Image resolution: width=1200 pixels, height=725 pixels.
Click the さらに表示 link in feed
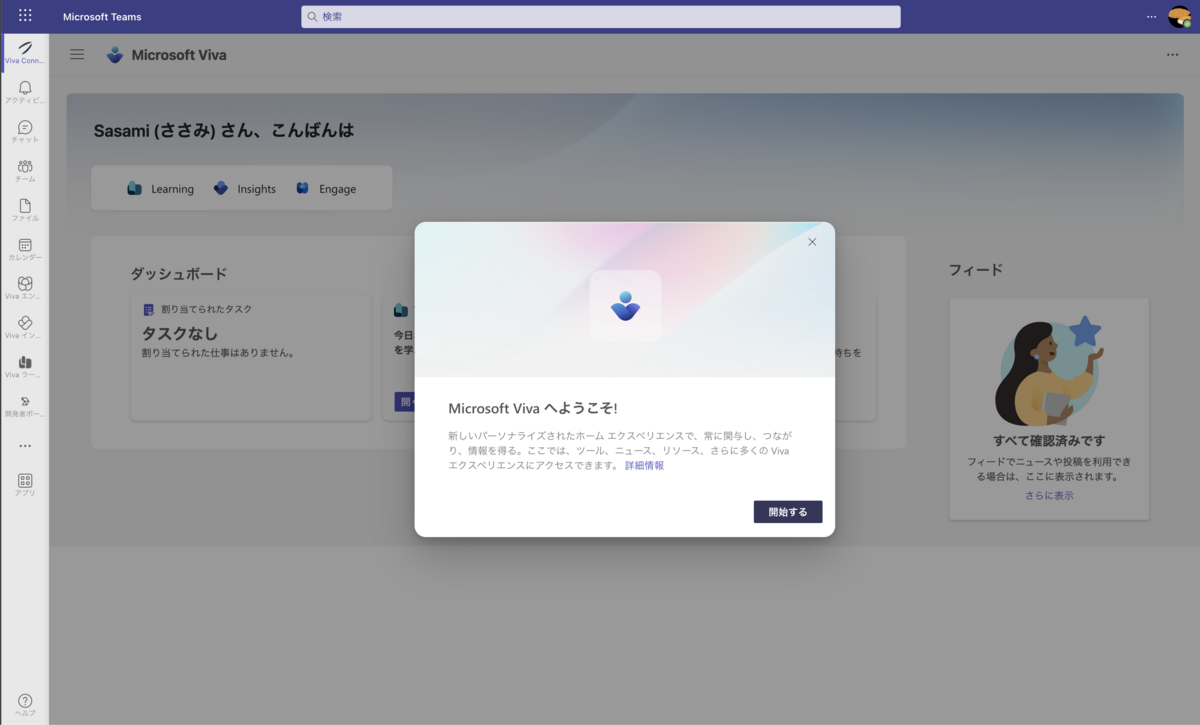tap(1049, 495)
